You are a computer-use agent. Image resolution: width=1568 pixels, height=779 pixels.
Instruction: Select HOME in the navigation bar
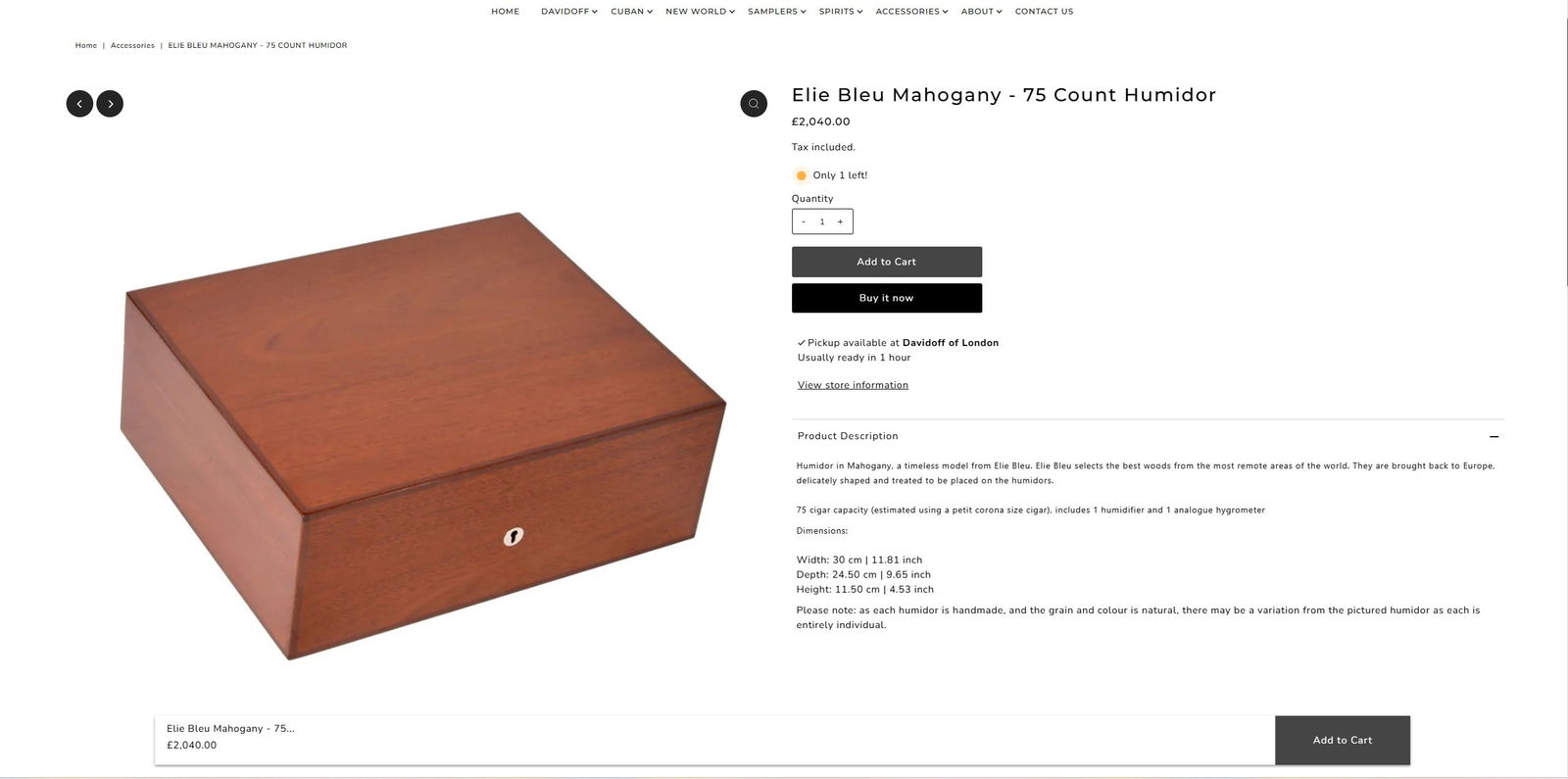pyautogui.click(x=505, y=11)
